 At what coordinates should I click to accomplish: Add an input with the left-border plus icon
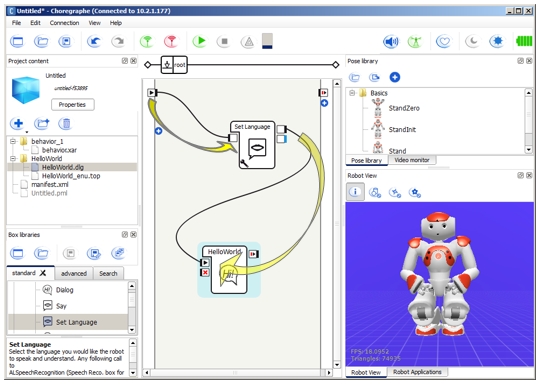pyautogui.click(x=158, y=131)
